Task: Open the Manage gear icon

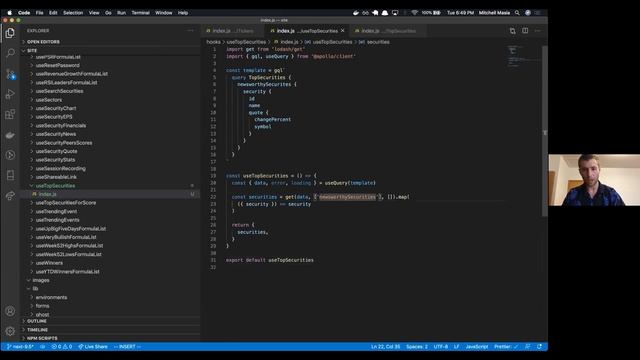Action: [x=10, y=331]
